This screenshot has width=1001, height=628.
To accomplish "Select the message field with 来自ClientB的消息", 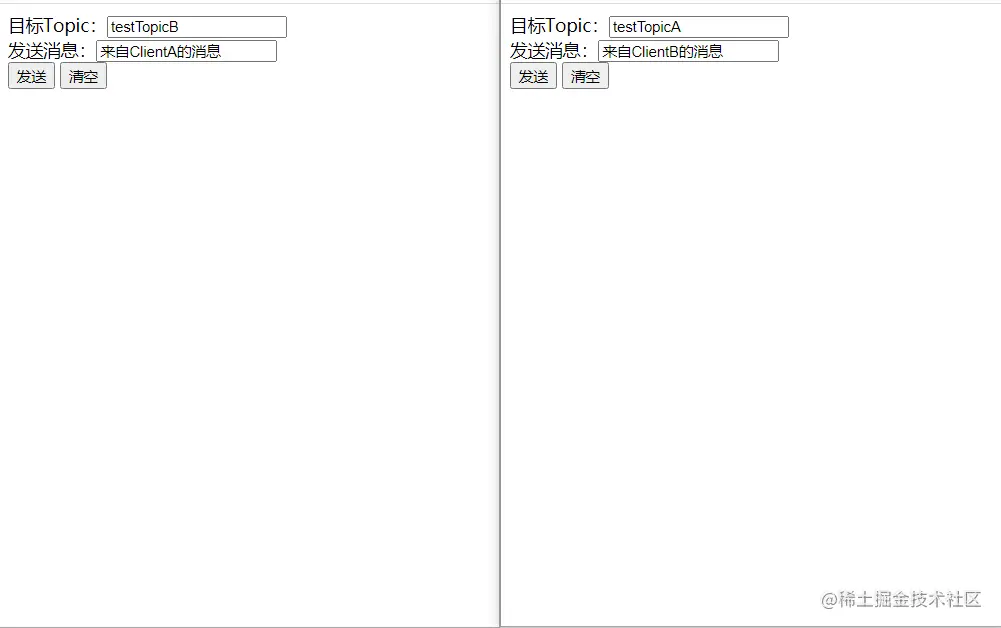I will point(688,51).
